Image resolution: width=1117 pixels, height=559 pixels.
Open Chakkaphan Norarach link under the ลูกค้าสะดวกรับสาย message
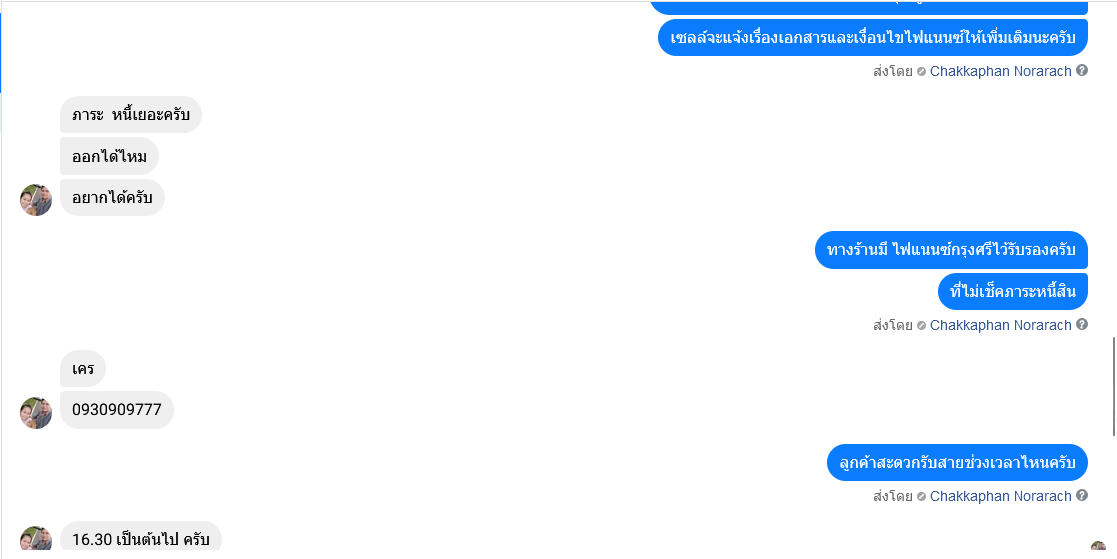coord(1000,496)
